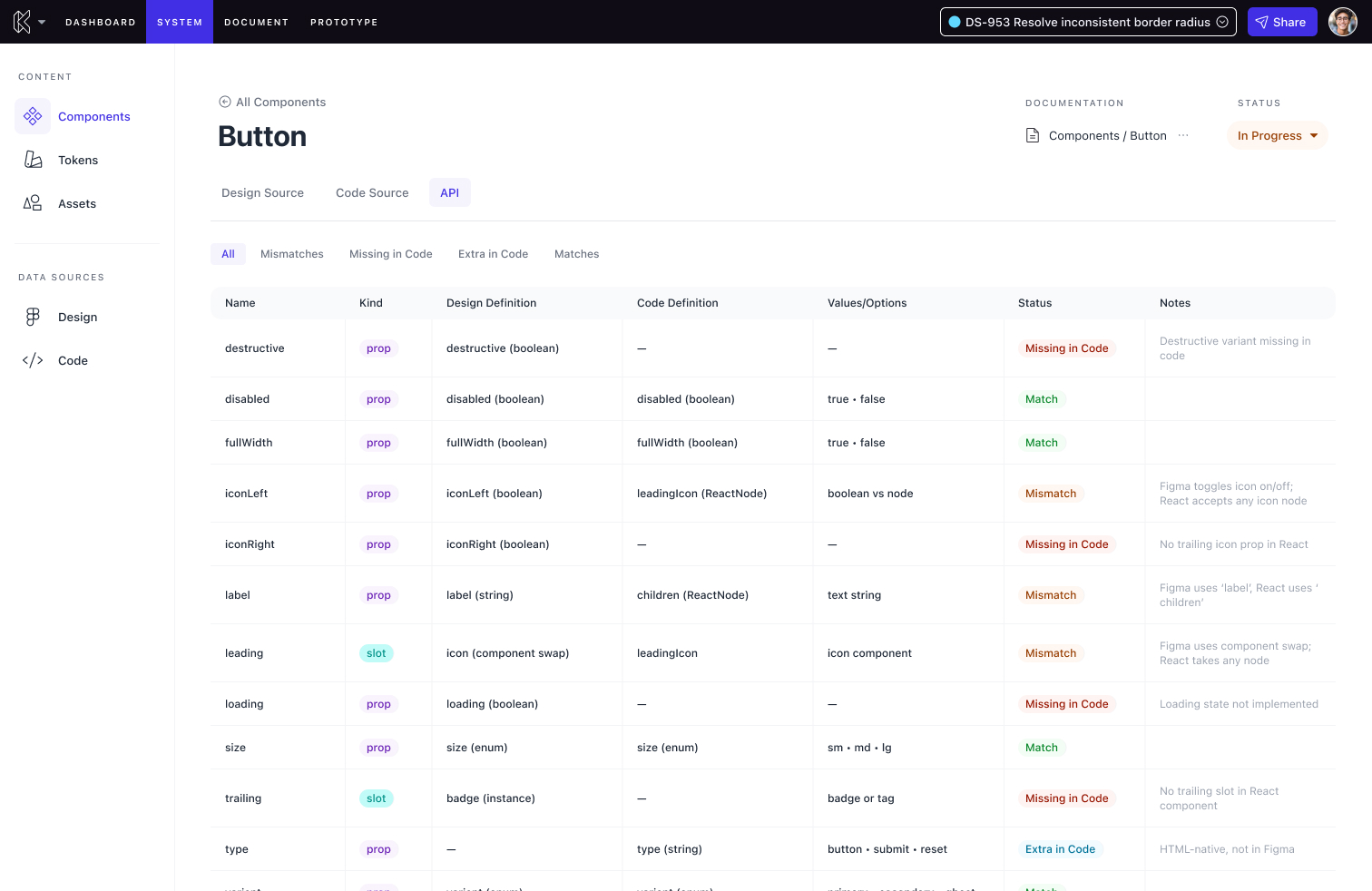Click the All Components breadcrumb link

pyautogui.click(x=280, y=102)
